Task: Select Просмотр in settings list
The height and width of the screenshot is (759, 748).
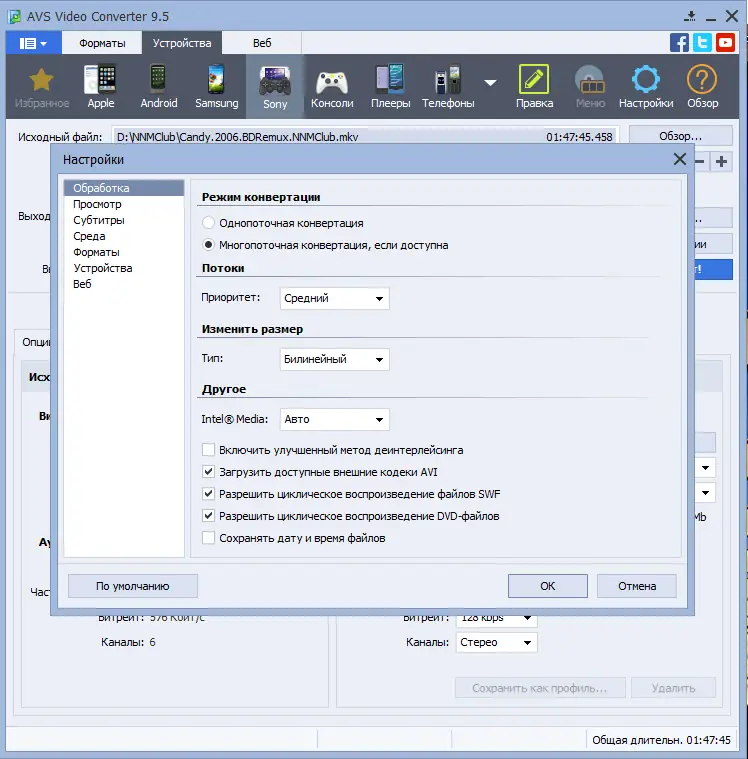Action: 124,204
